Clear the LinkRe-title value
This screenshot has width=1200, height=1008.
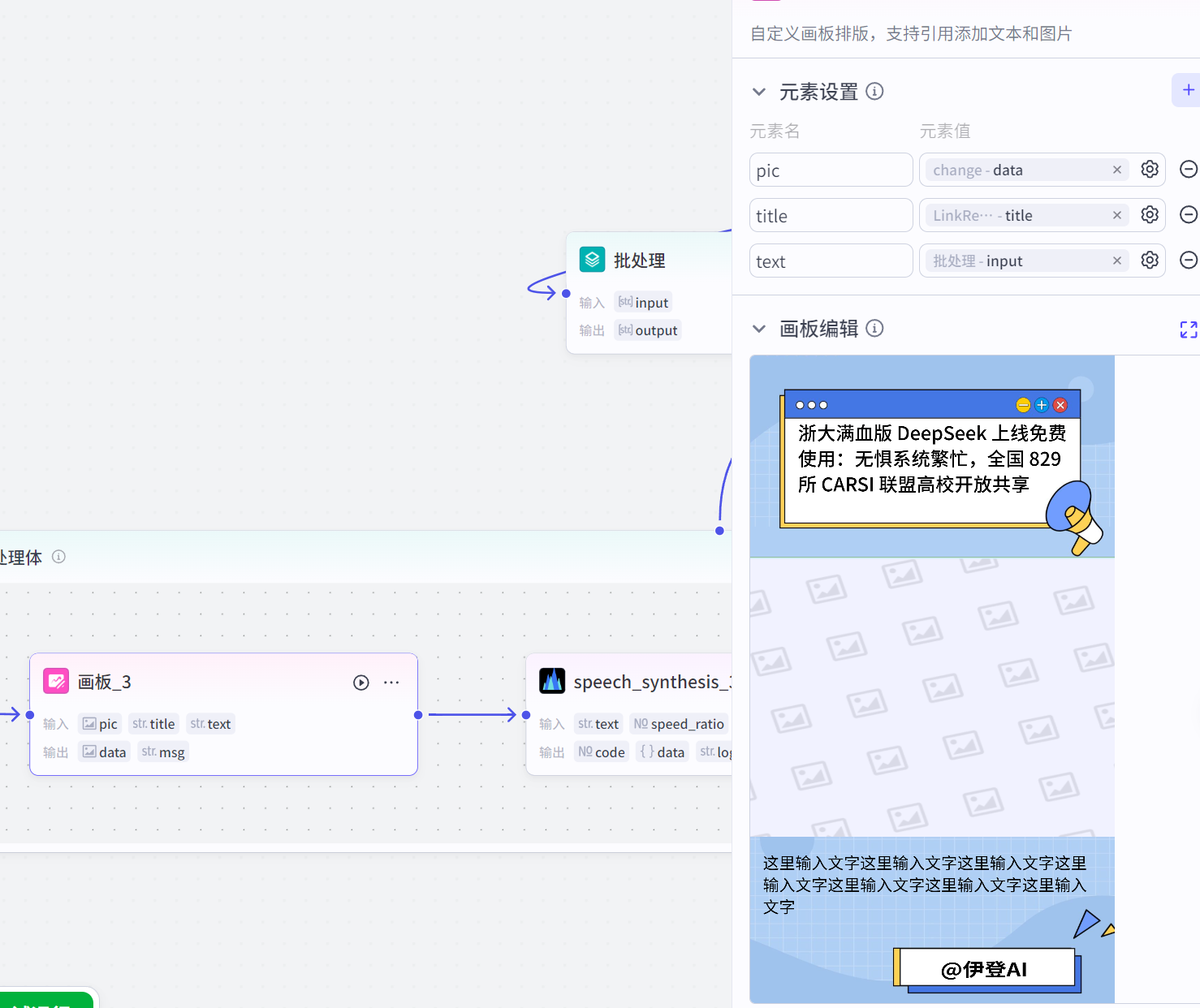point(1117,215)
